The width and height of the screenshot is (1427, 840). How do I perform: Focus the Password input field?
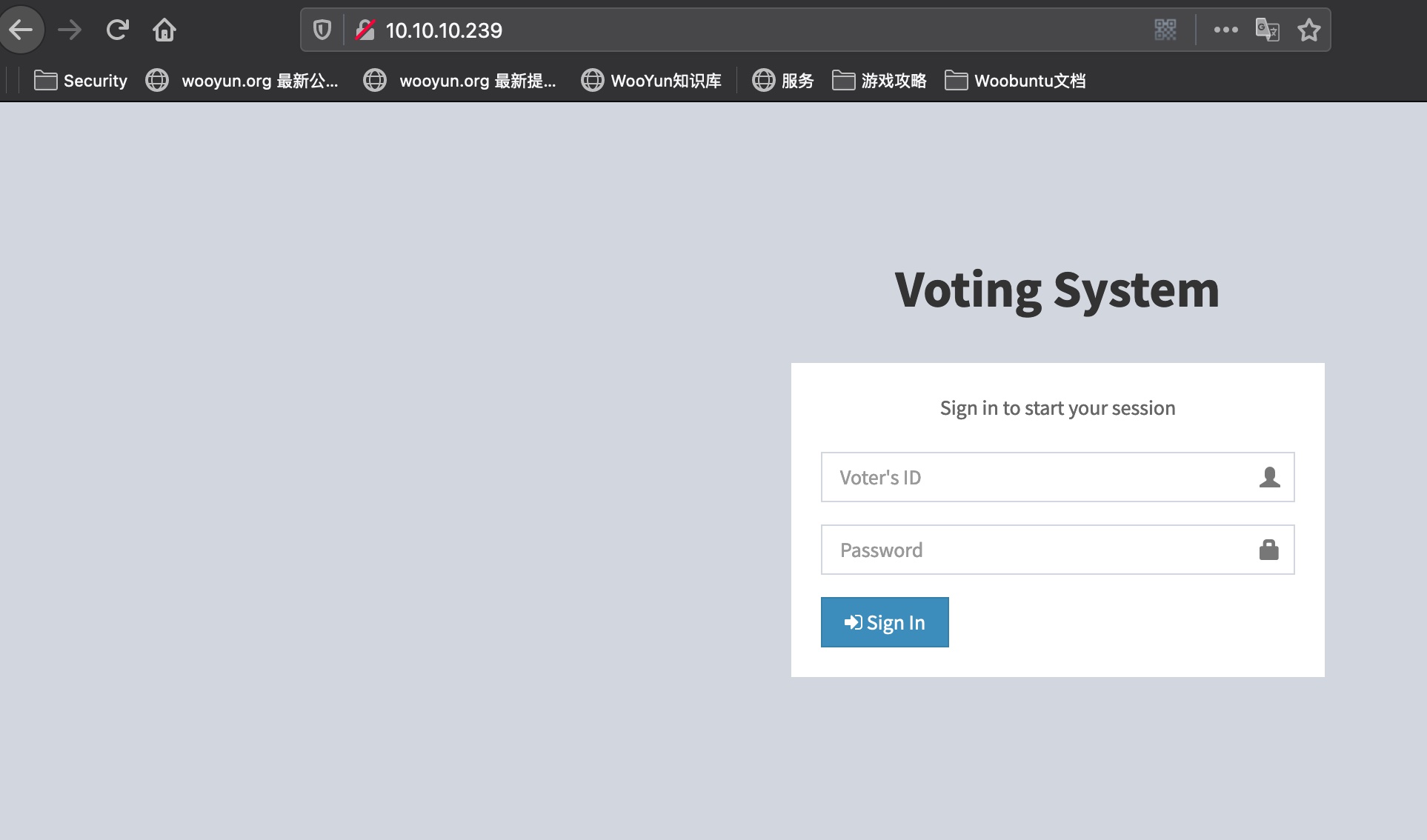pos(1037,550)
